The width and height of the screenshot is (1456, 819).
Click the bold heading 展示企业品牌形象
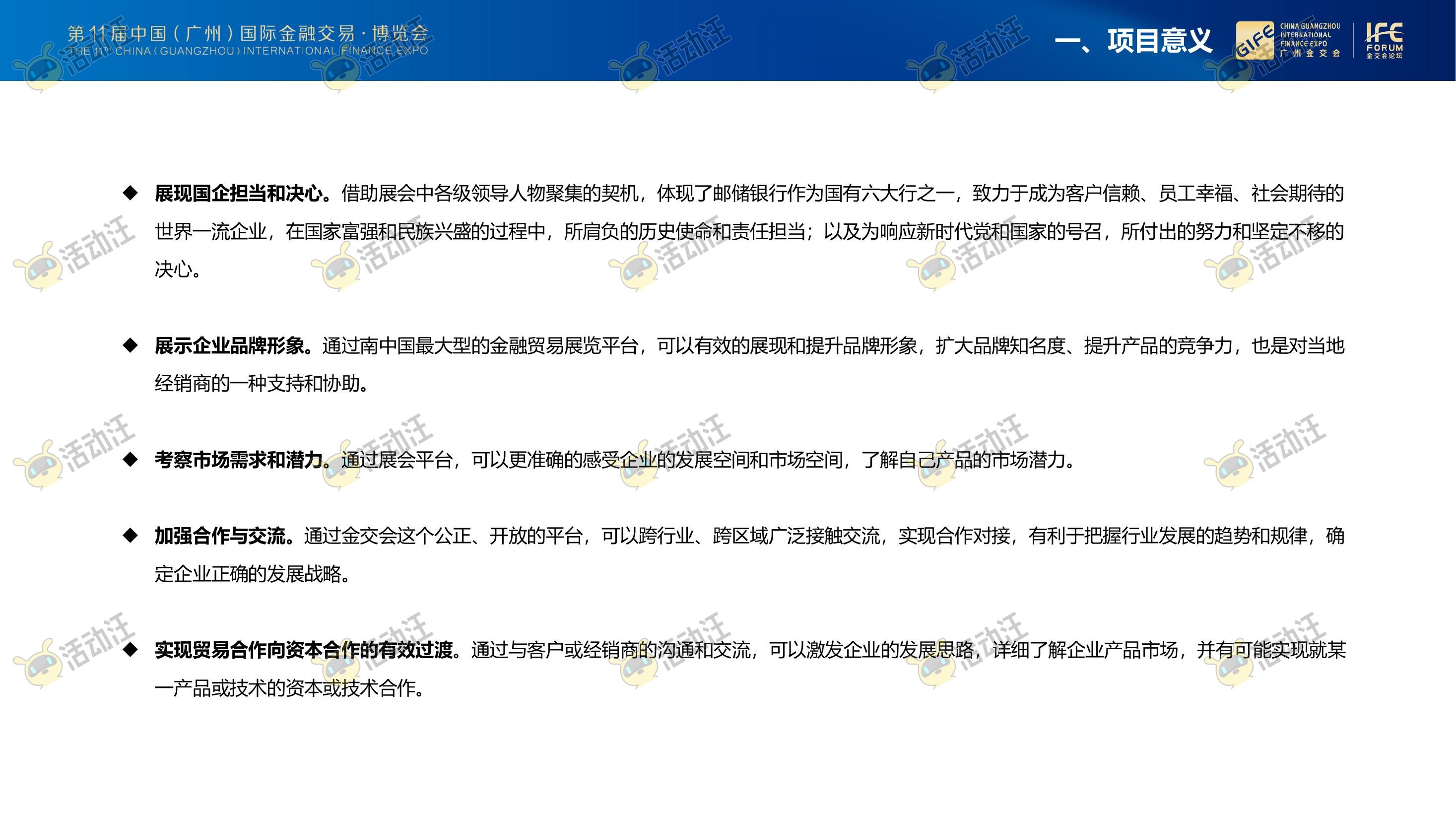pos(233,346)
